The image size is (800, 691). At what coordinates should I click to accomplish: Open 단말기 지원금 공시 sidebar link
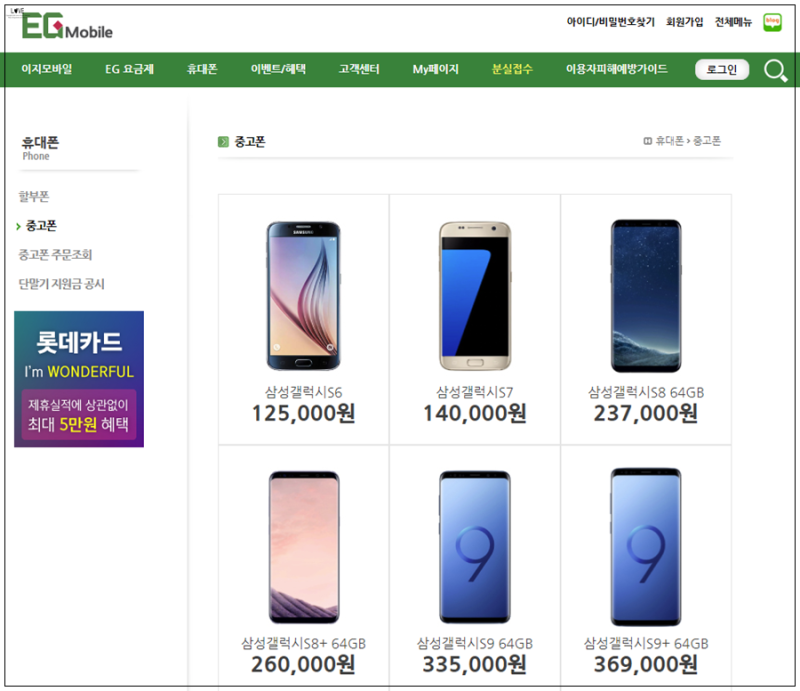(x=61, y=284)
